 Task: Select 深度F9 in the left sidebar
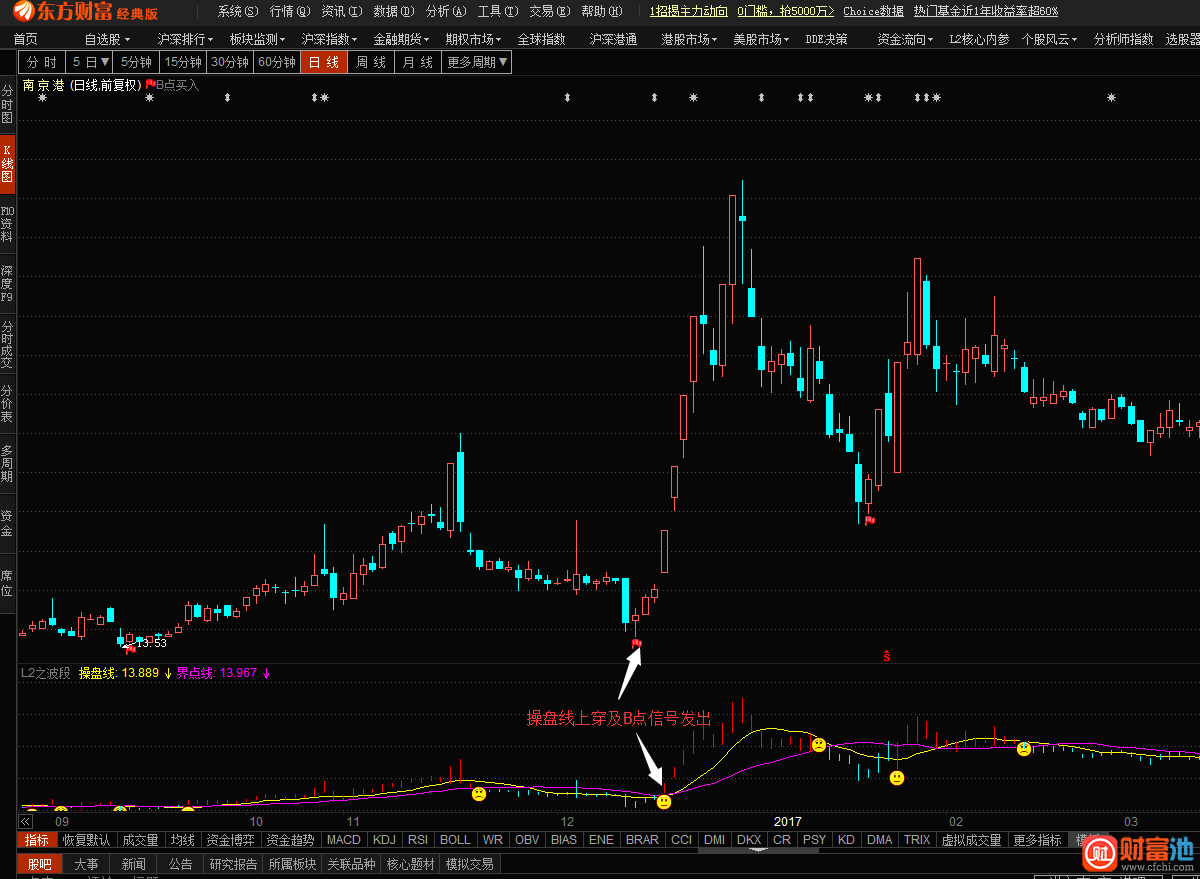[7, 284]
